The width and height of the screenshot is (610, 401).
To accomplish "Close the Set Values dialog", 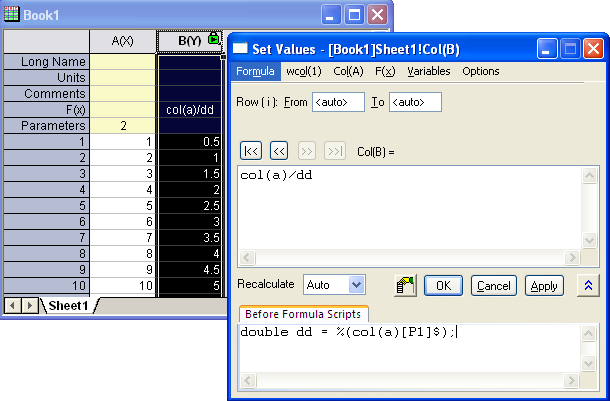I will click(x=594, y=49).
